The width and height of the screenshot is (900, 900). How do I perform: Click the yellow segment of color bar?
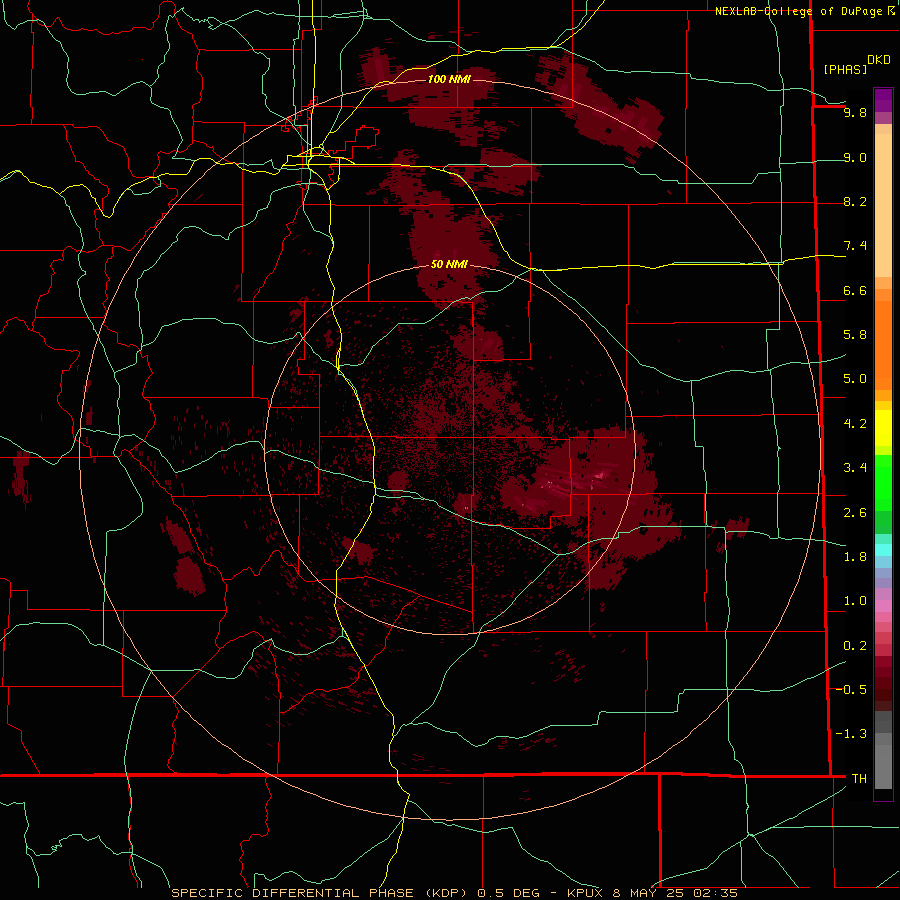[x=883, y=428]
